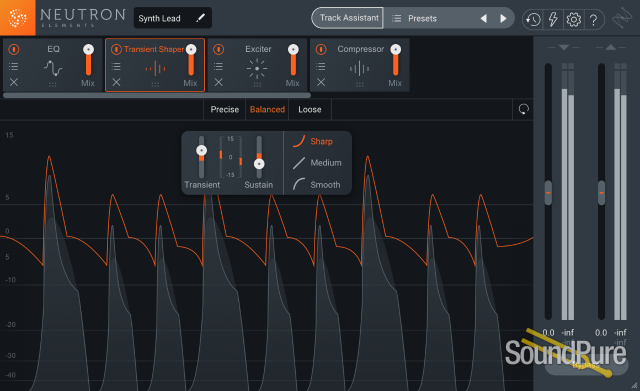Remove the EQ module
Viewport: 640px width, 391px height.
[x=14, y=82]
